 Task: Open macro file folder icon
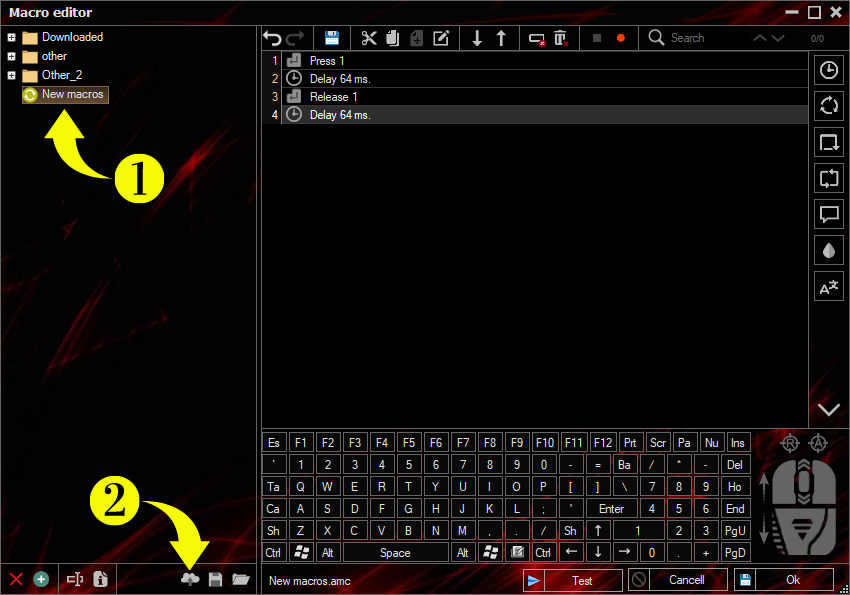tap(241, 579)
